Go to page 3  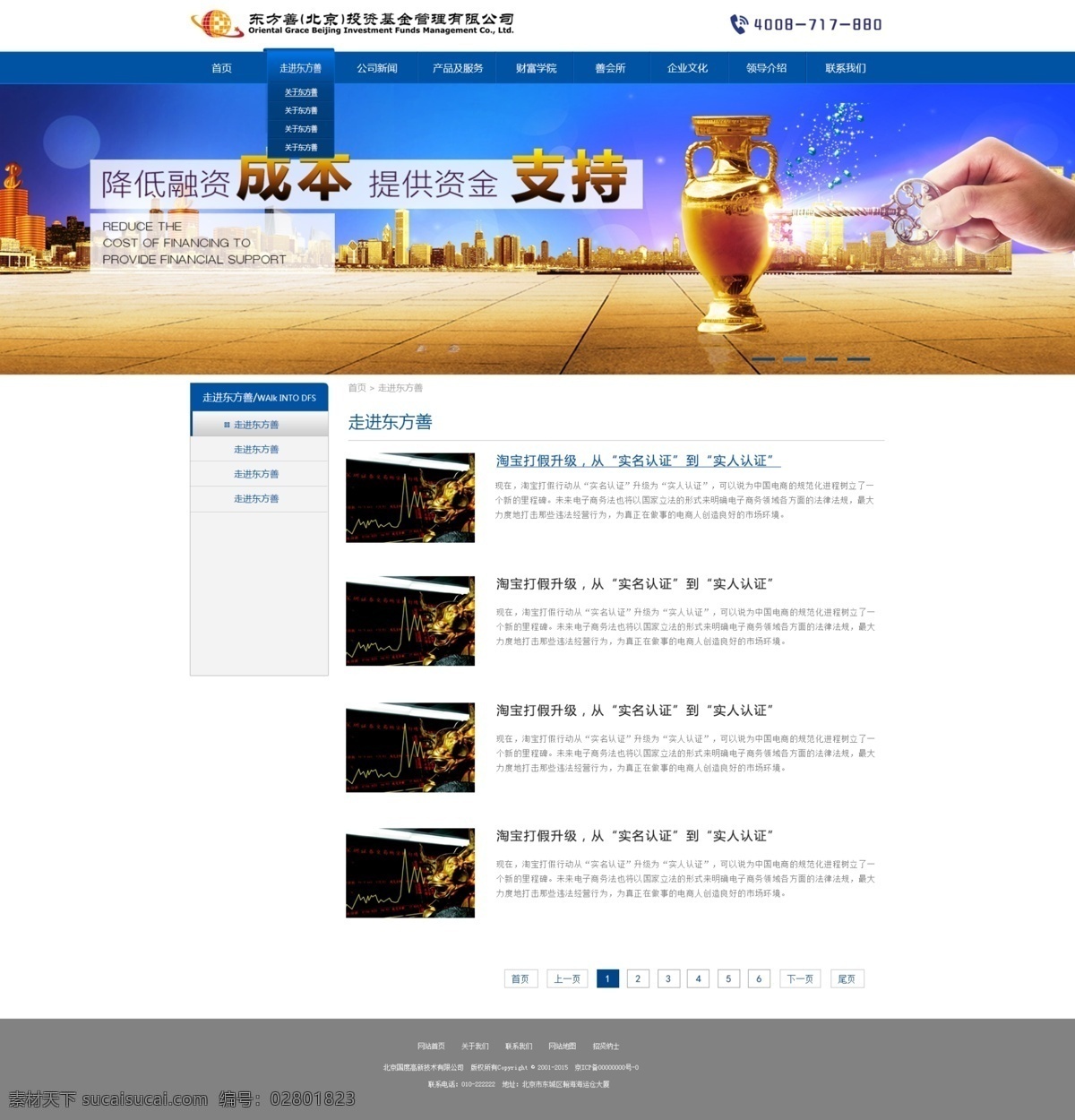click(668, 978)
